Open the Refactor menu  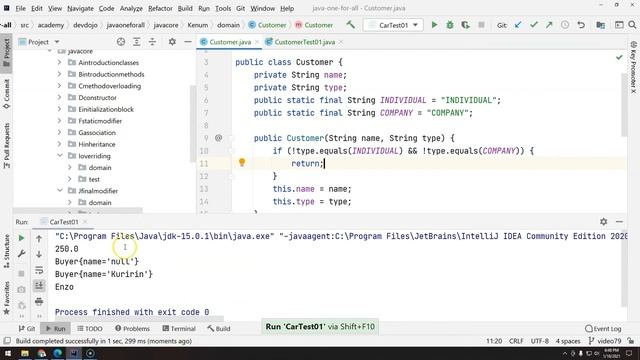pyautogui.click(x=160, y=8)
